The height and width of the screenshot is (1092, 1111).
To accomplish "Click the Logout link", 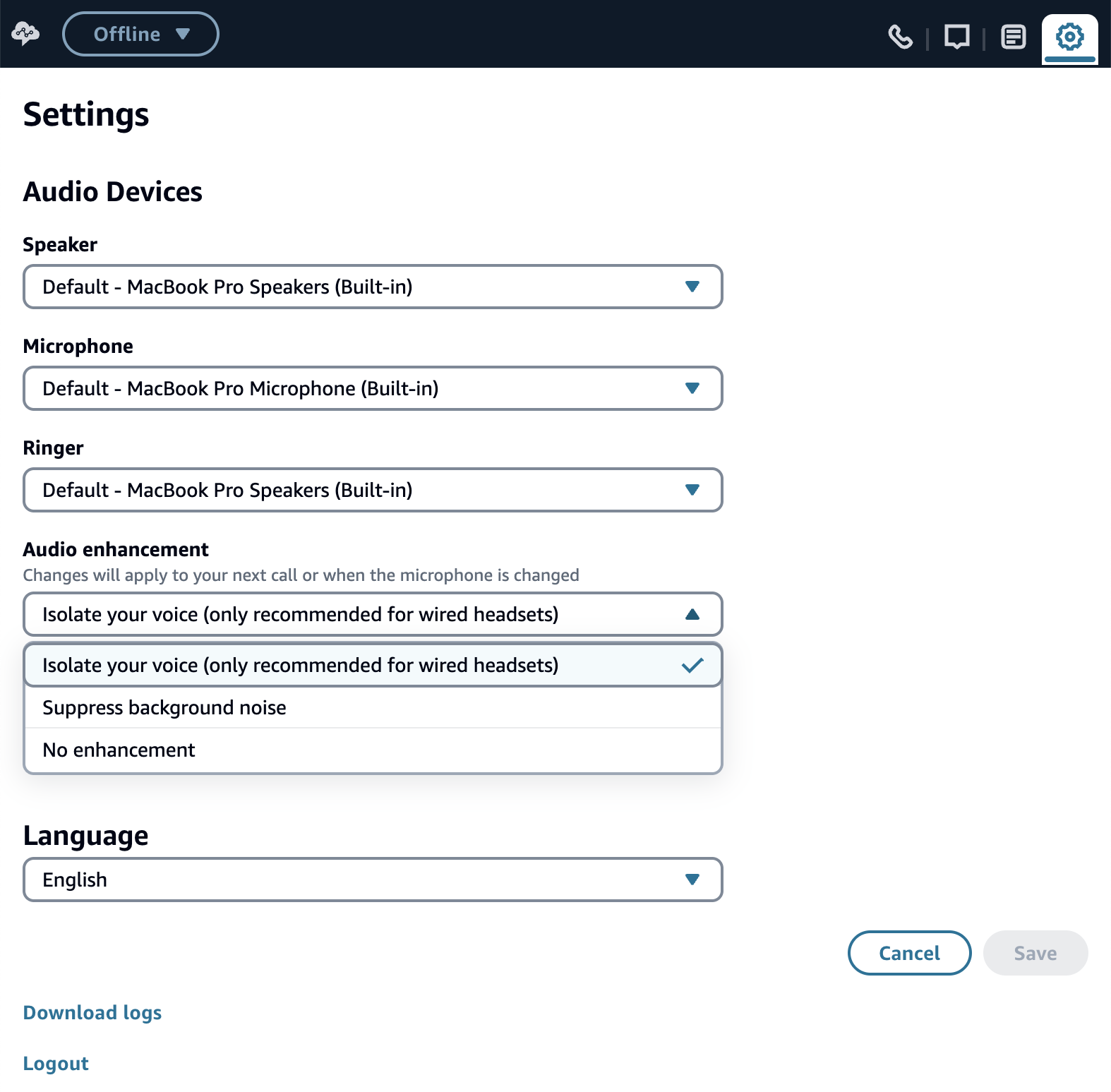I will point(56,1063).
